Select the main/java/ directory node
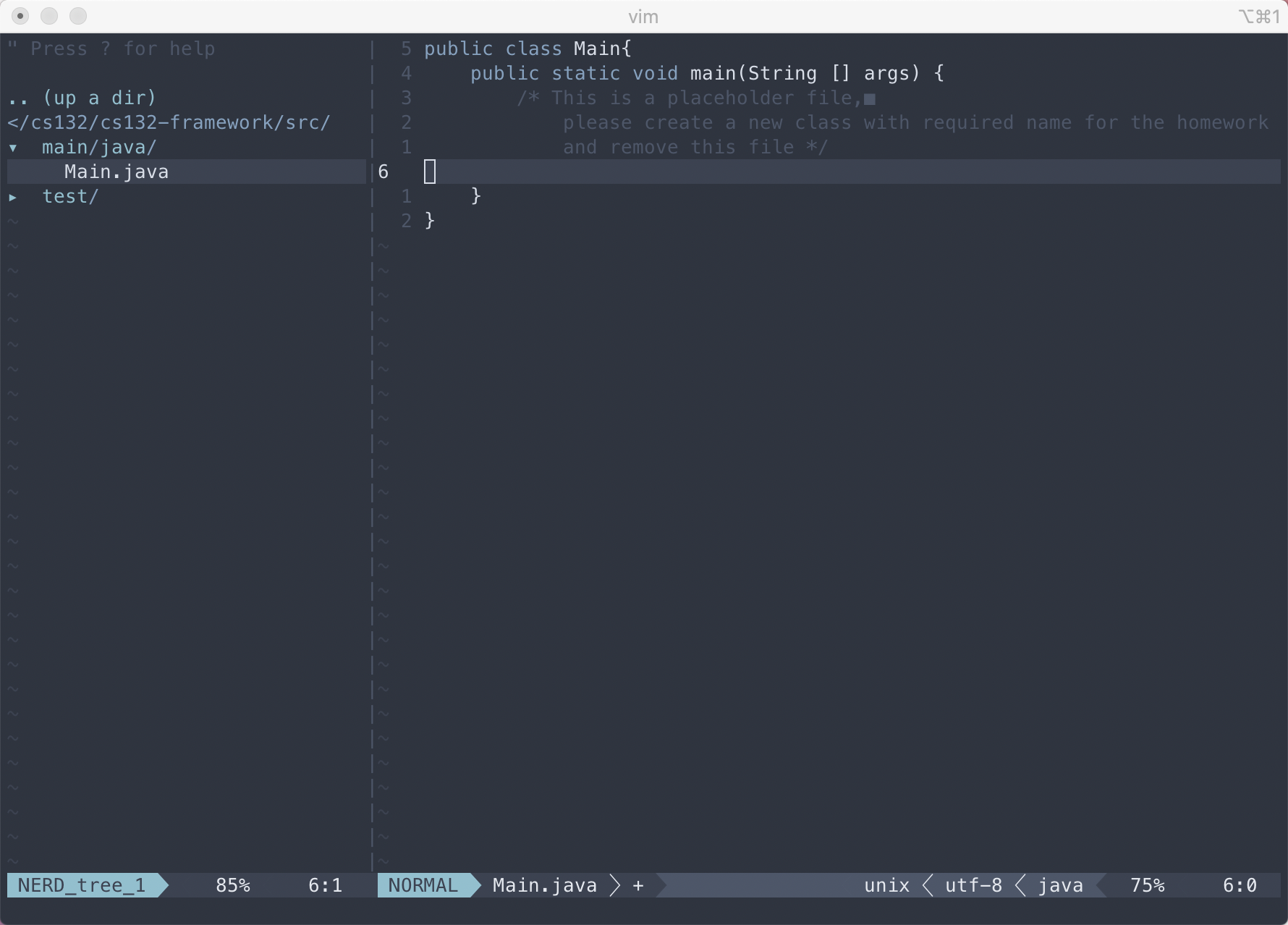Viewport: 1288px width, 925px height. point(99,147)
